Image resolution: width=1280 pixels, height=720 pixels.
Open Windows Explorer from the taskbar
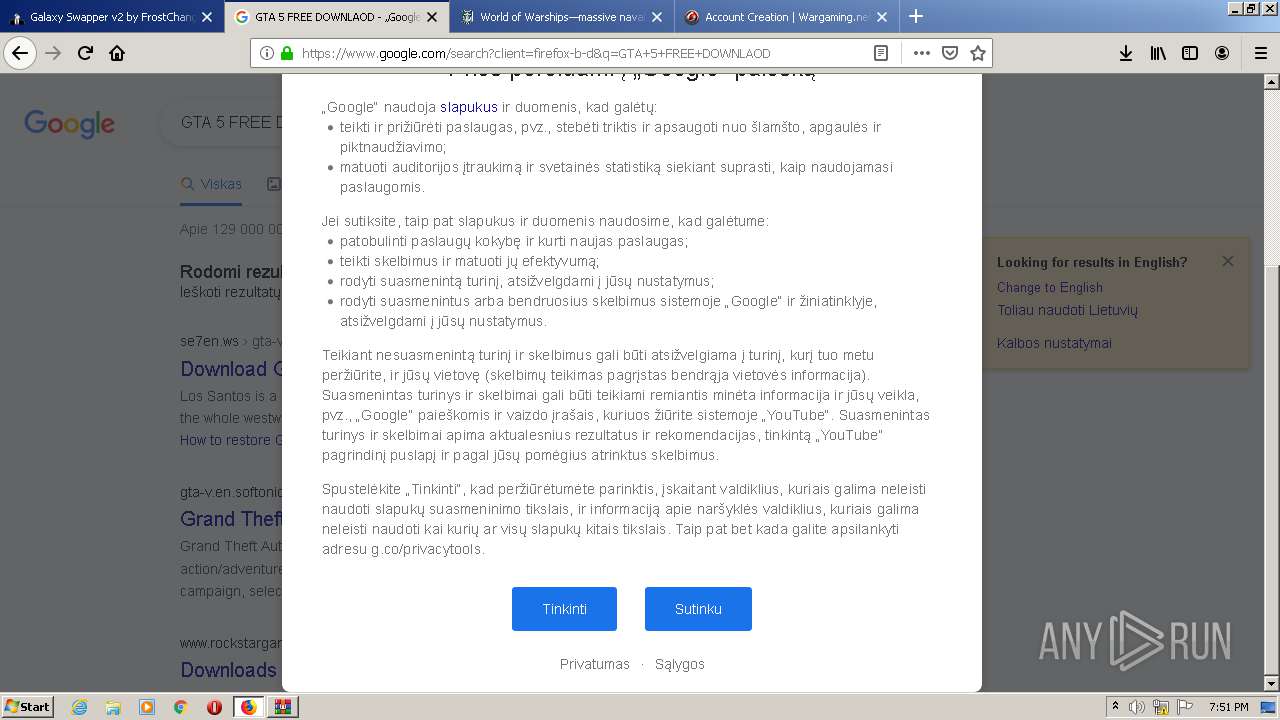pyautogui.click(x=113, y=707)
